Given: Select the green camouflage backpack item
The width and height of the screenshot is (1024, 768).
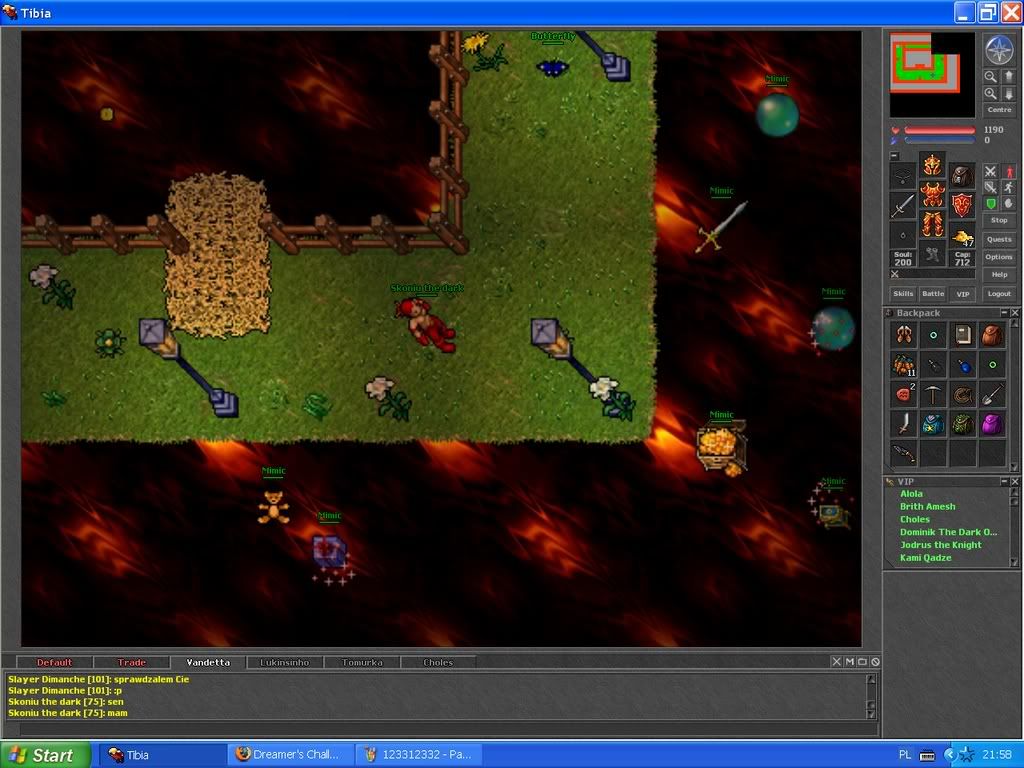Looking at the screenshot, I should coord(963,424).
